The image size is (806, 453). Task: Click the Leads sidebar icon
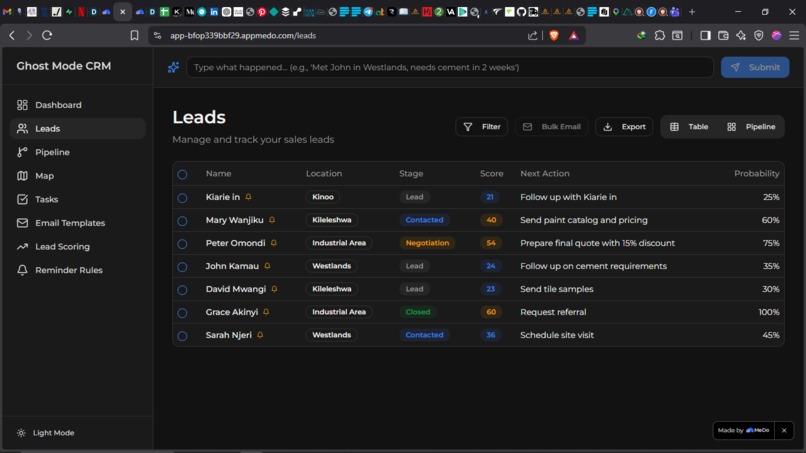point(22,129)
